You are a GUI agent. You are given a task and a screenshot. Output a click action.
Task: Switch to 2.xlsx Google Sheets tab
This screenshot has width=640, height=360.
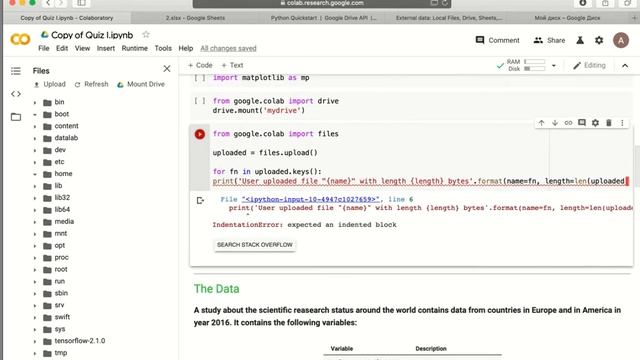[195, 18]
